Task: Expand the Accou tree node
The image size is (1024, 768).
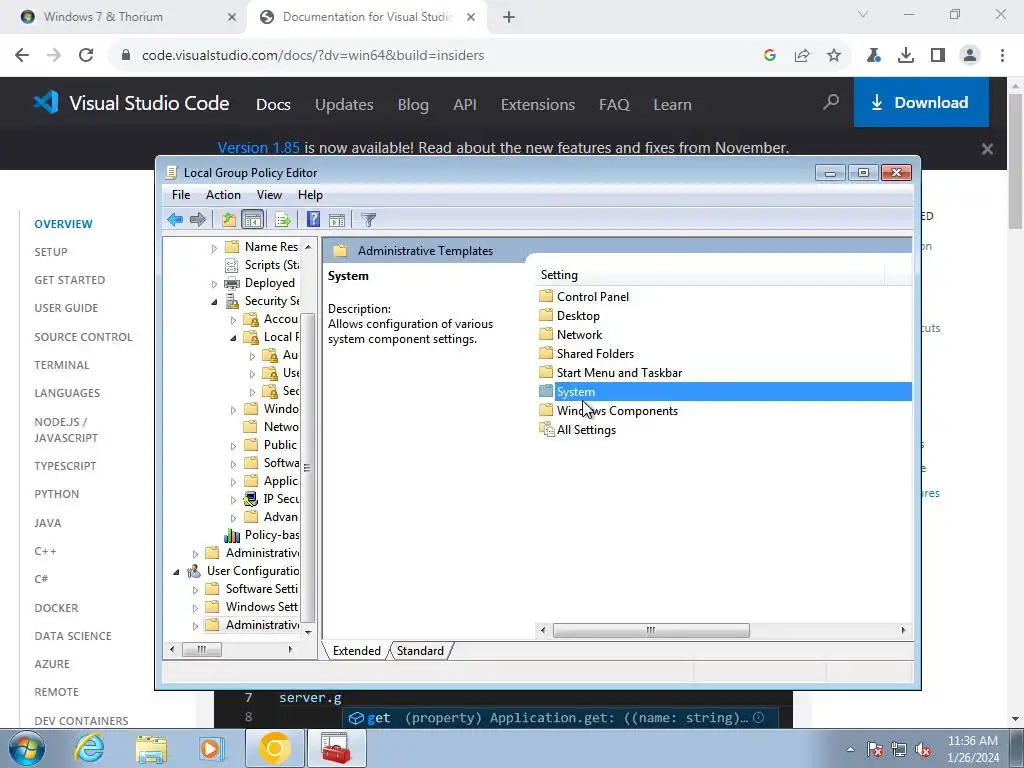Action: 233,320
